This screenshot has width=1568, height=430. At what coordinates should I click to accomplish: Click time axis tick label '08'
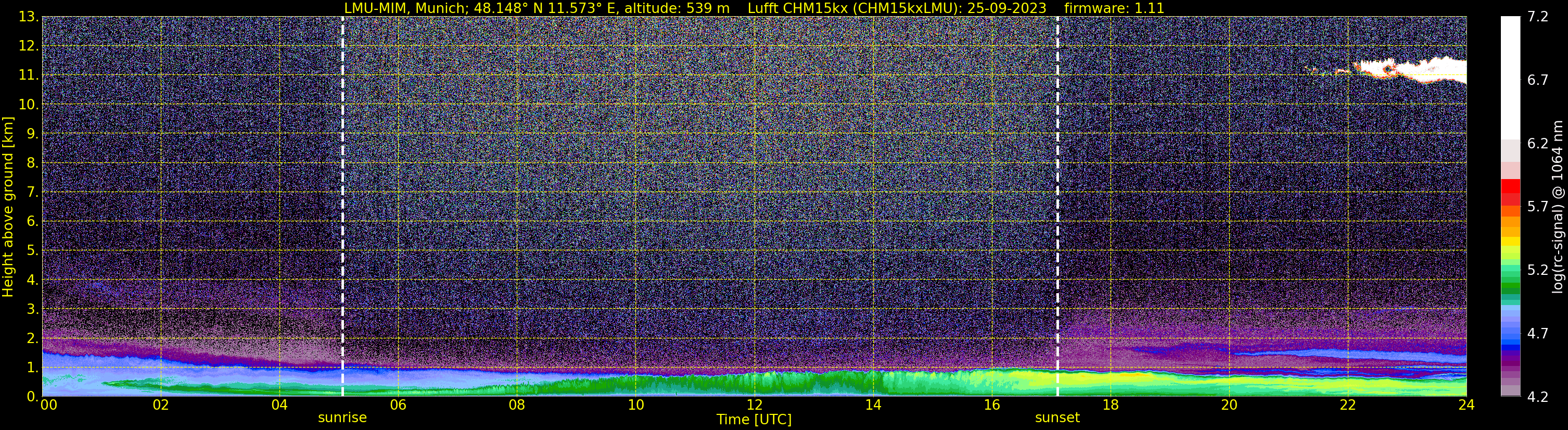517,405
